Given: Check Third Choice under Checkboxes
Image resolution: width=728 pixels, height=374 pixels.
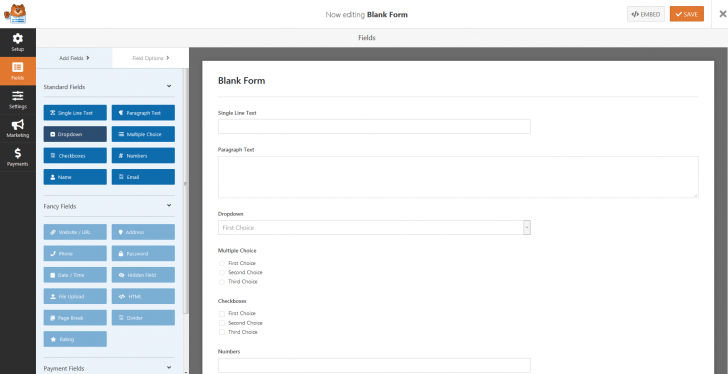Looking at the screenshot, I should tap(222, 332).
